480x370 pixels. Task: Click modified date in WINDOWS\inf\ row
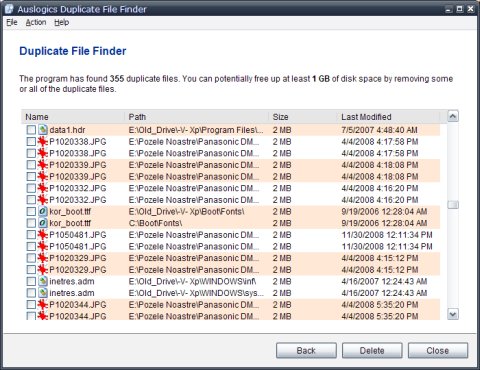click(384, 282)
